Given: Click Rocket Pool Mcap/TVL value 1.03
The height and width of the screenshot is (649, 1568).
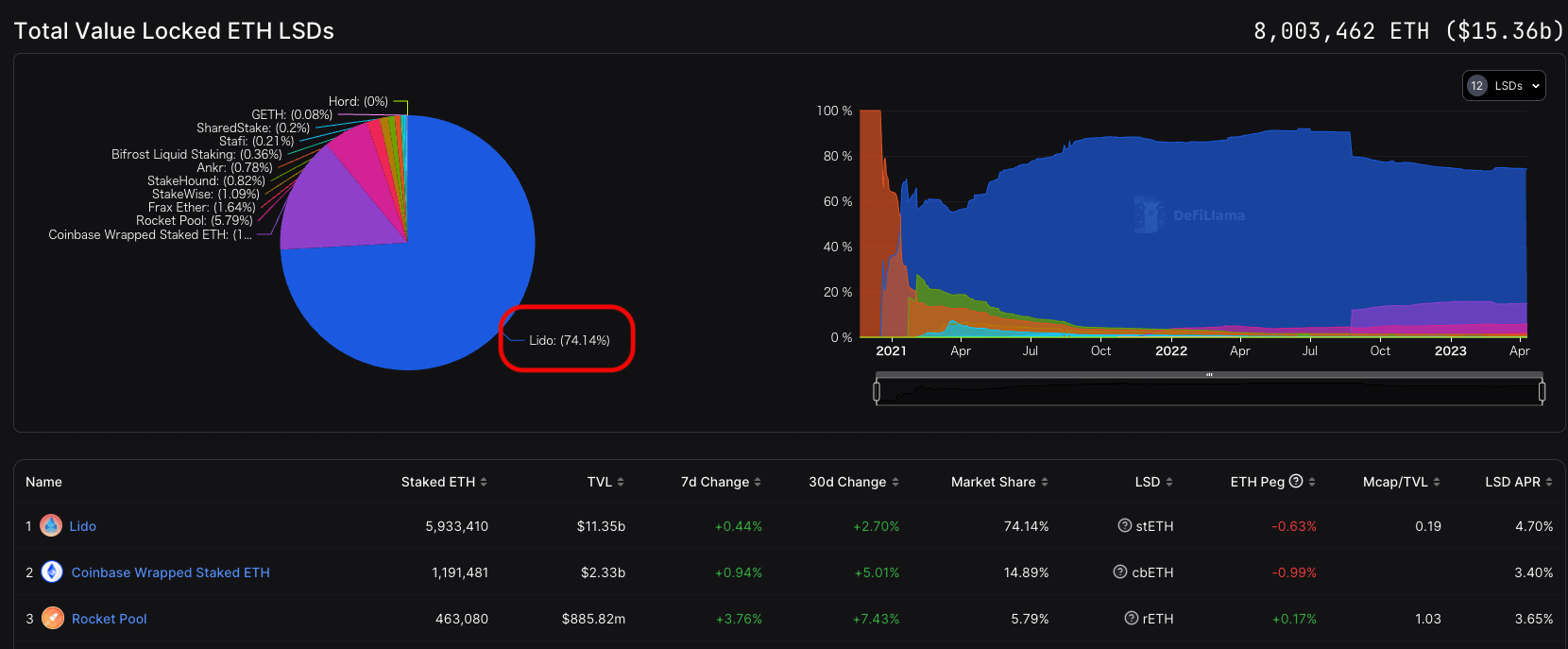Looking at the screenshot, I should pos(1428,619).
